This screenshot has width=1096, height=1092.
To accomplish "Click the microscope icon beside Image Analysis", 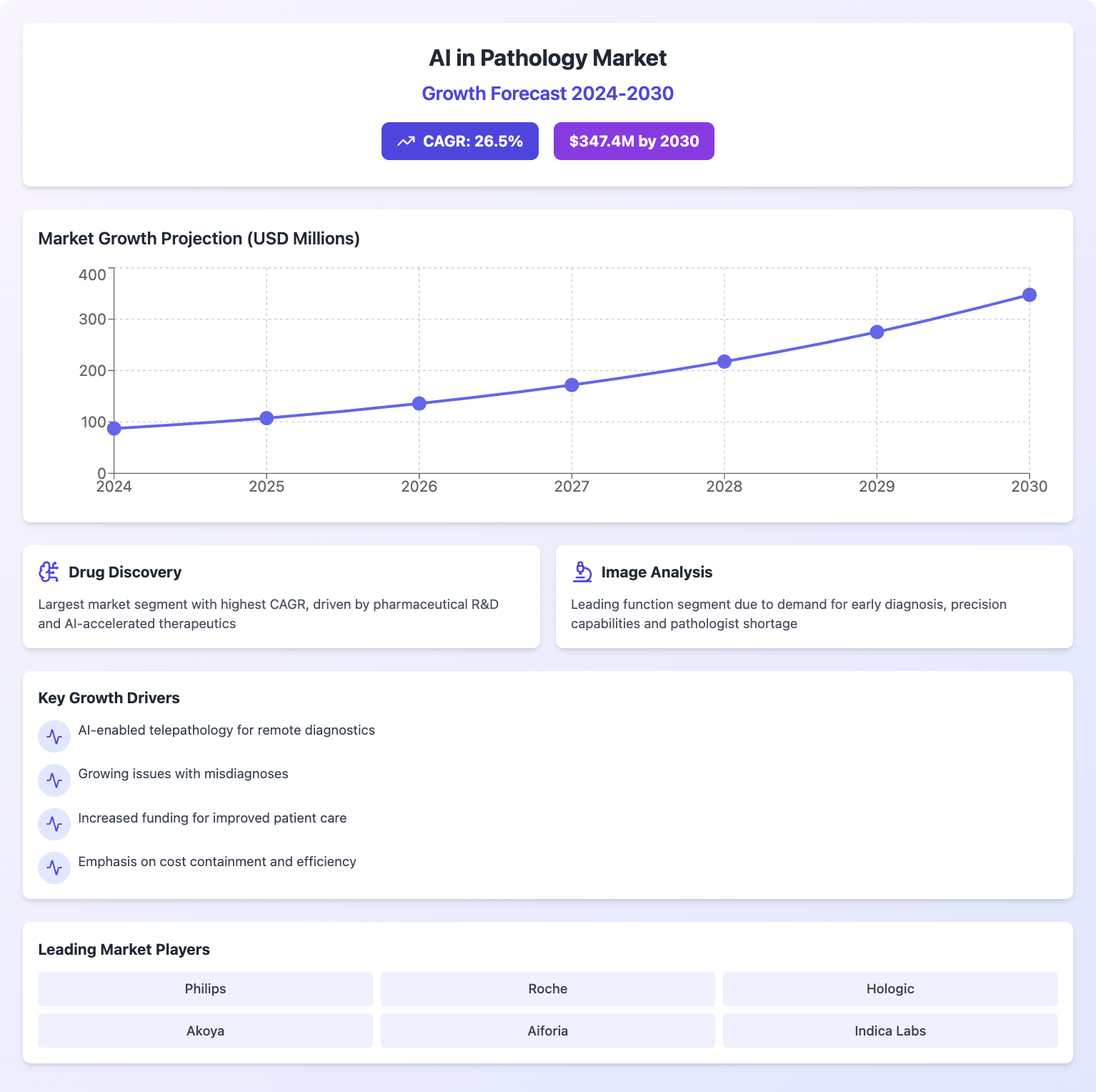I will coord(582,572).
